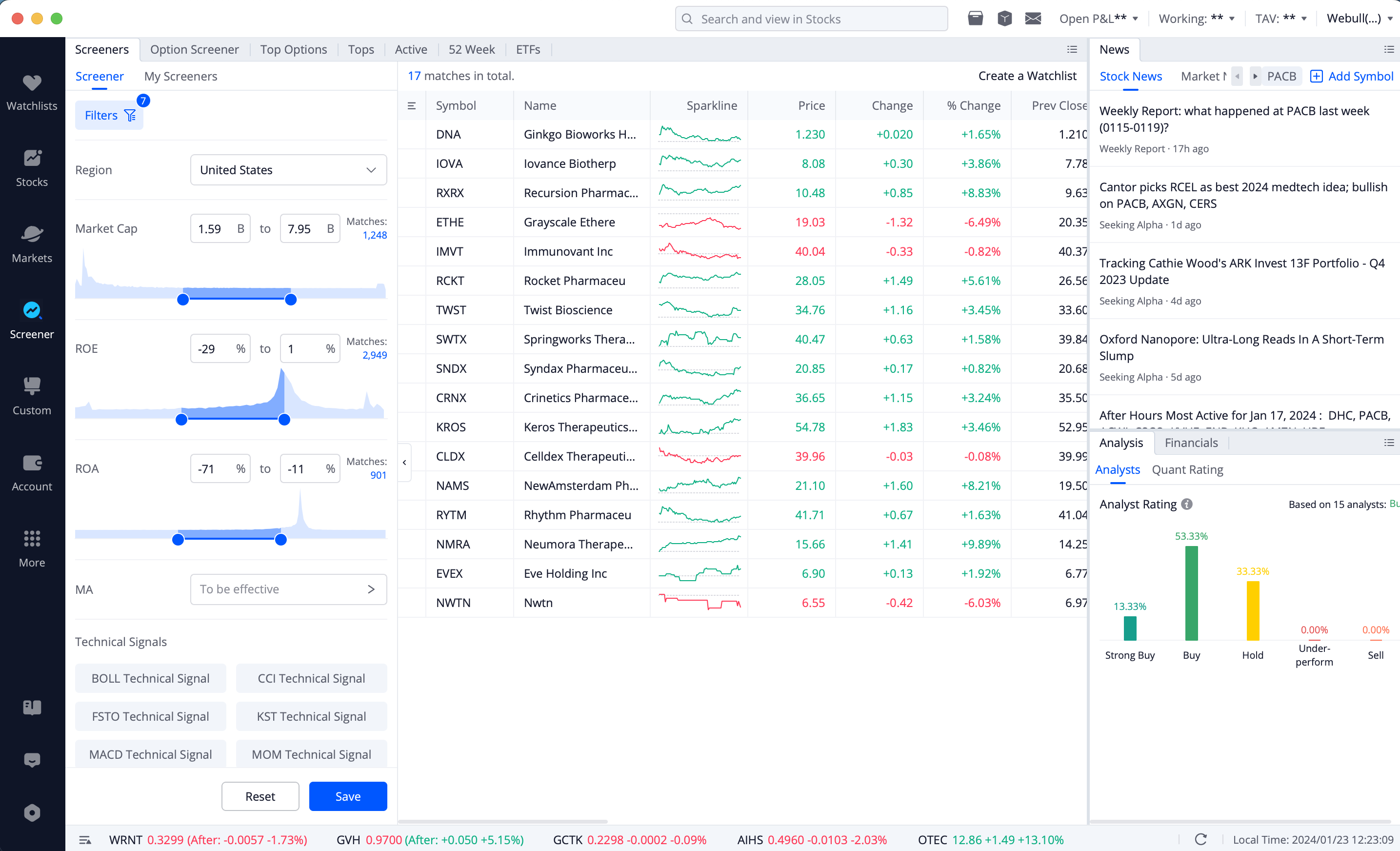Save the screener with Save button
The height and width of the screenshot is (851, 1400).
tap(348, 796)
